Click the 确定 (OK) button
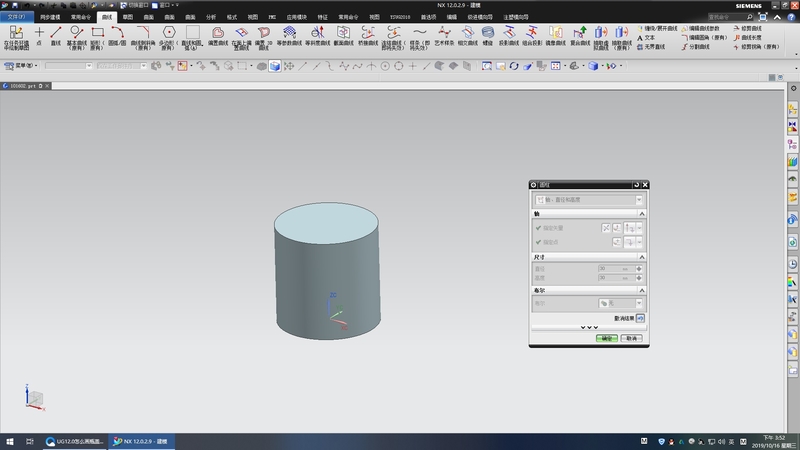The width and height of the screenshot is (800, 450). (606, 338)
